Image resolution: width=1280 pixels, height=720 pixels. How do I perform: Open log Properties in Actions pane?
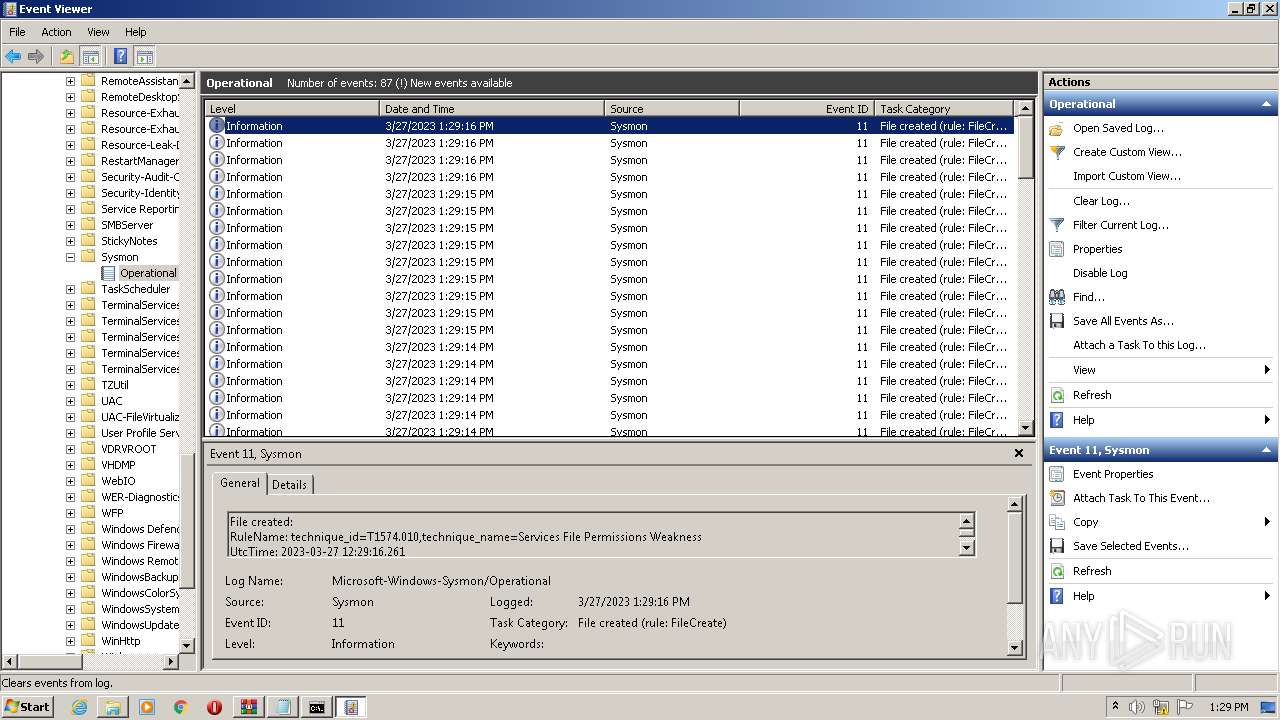pyautogui.click(x=1097, y=249)
